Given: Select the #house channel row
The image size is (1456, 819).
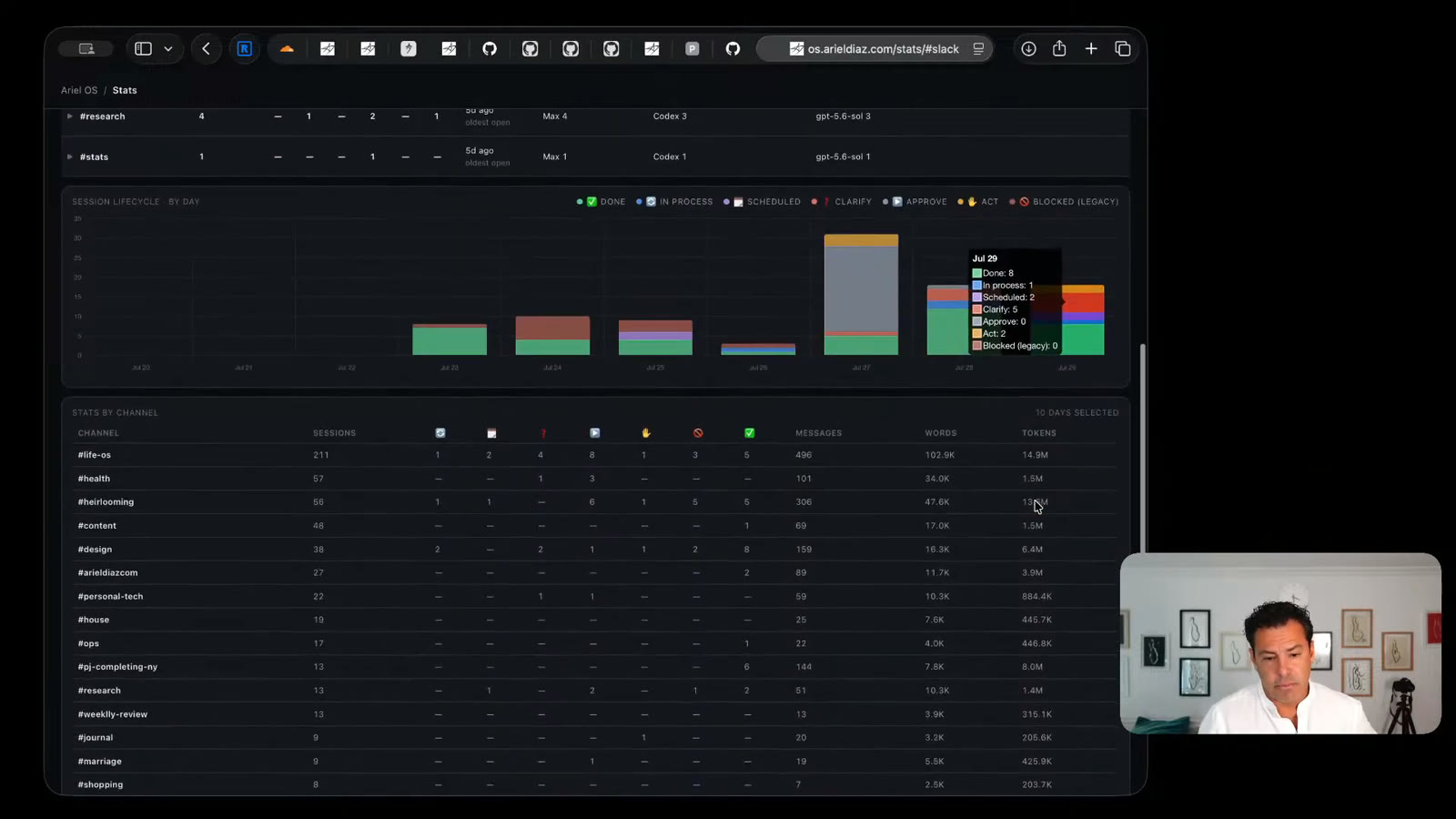Looking at the screenshot, I should coord(596,620).
